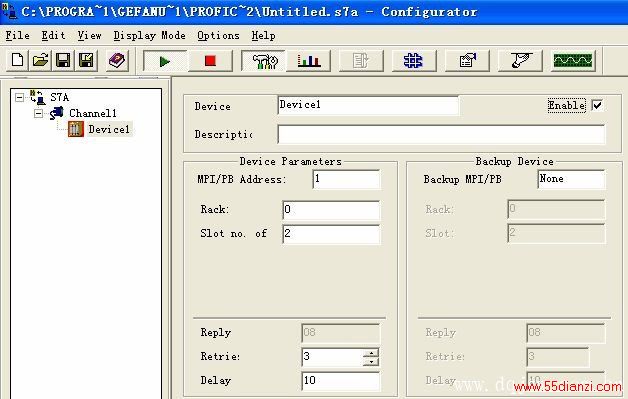This screenshot has width=628, height=399.
Task: Click the disabled Backup Device Slot field
Action: tap(556, 234)
